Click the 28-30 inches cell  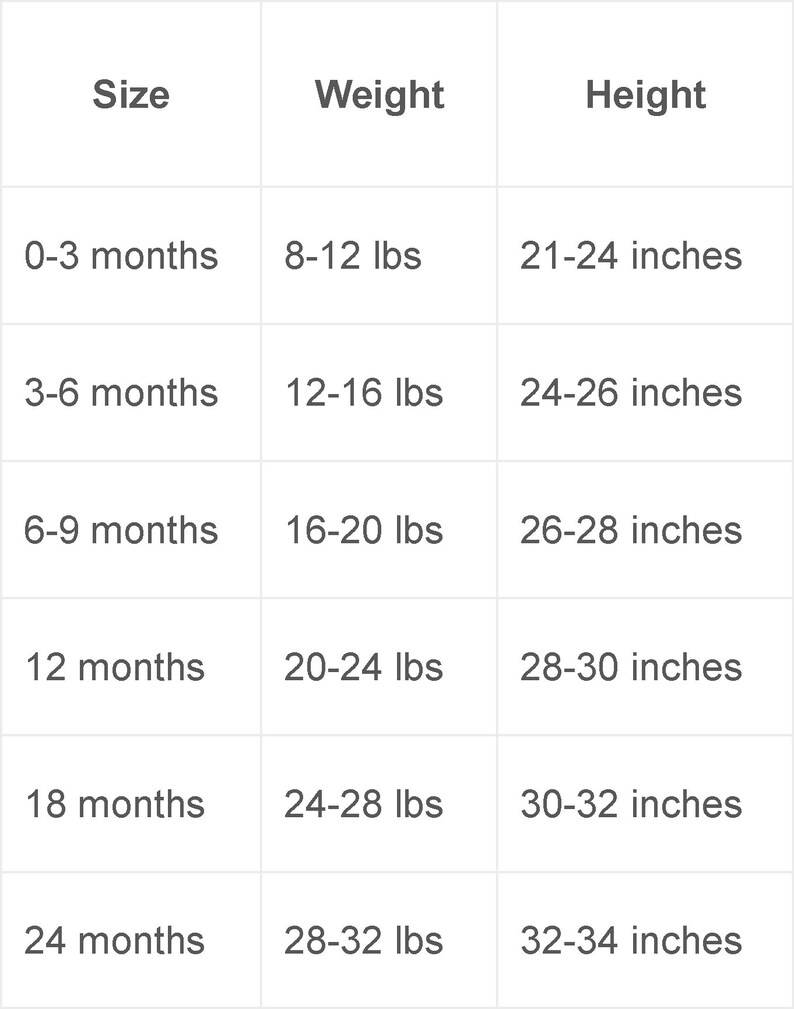click(x=645, y=667)
